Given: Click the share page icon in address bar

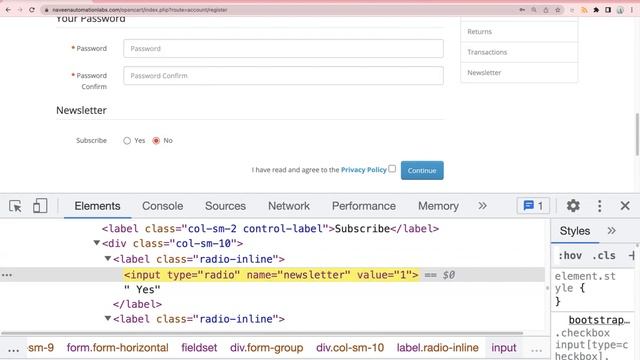Looking at the screenshot, I should (546, 10).
